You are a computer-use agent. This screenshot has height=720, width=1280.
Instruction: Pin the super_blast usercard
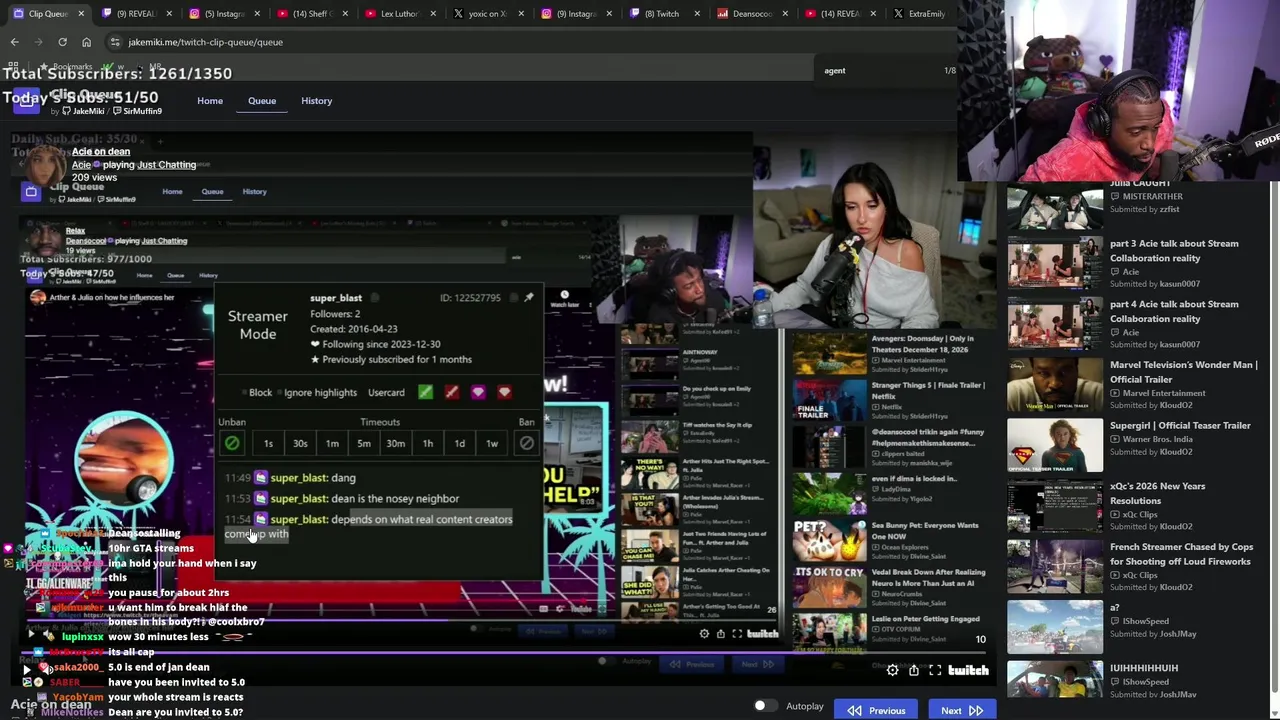click(529, 297)
